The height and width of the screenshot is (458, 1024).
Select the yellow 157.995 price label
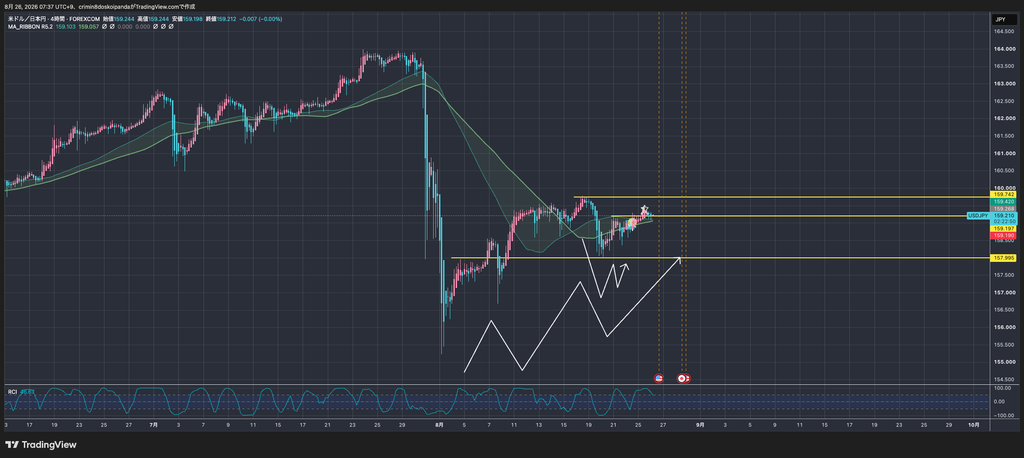point(1002,258)
